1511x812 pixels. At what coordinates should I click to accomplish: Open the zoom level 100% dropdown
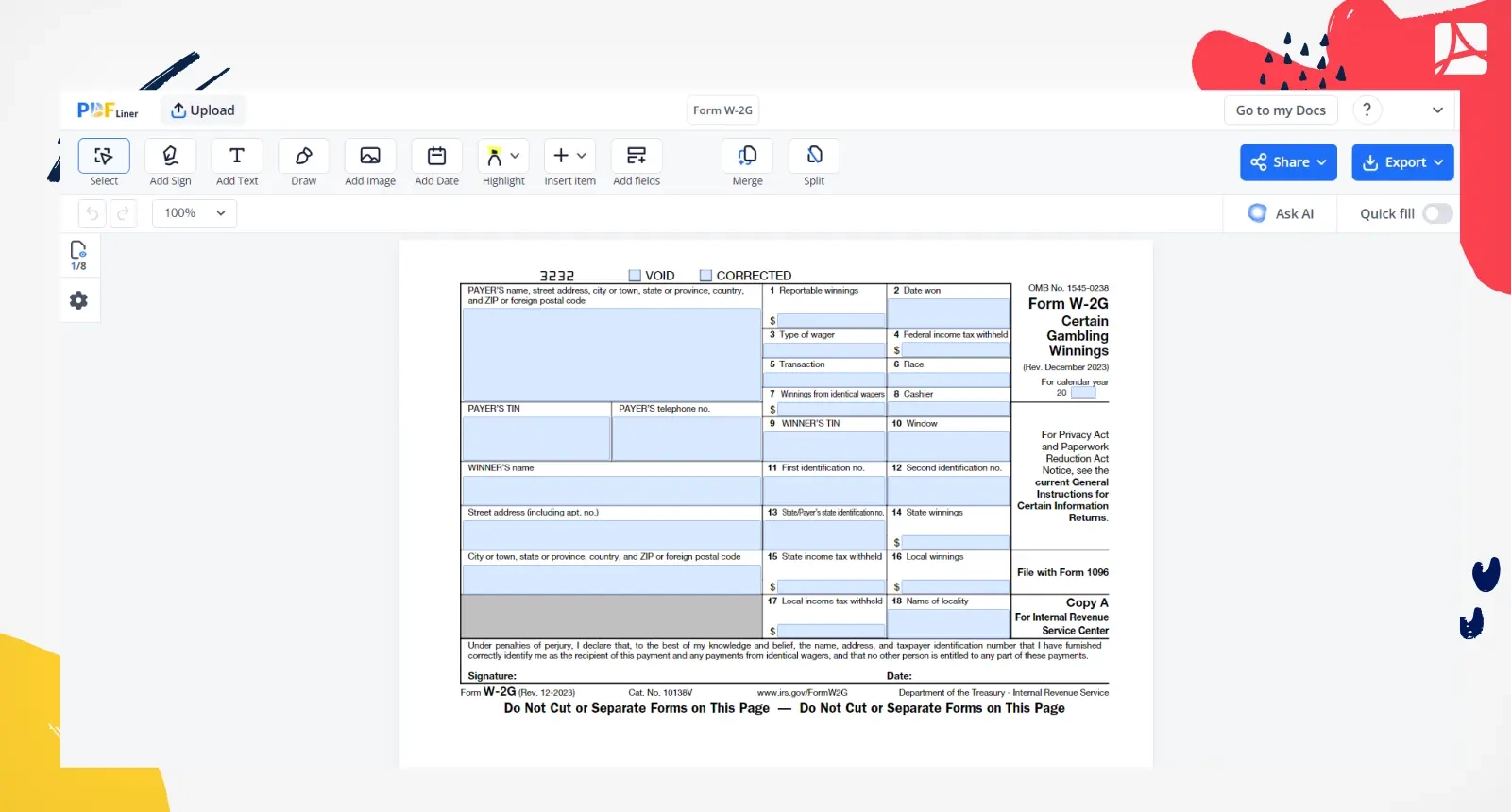(x=195, y=213)
